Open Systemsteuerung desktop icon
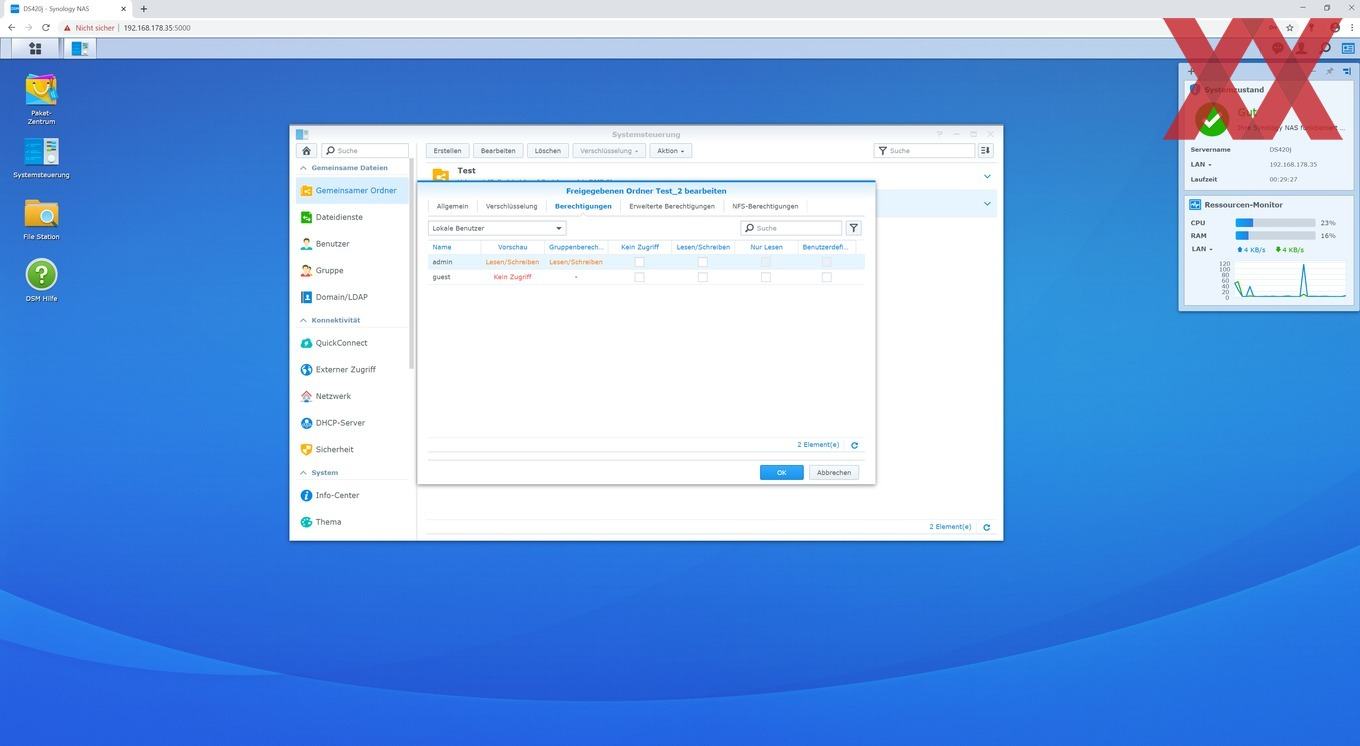This screenshot has height=746, width=1360. click(41, 158)
